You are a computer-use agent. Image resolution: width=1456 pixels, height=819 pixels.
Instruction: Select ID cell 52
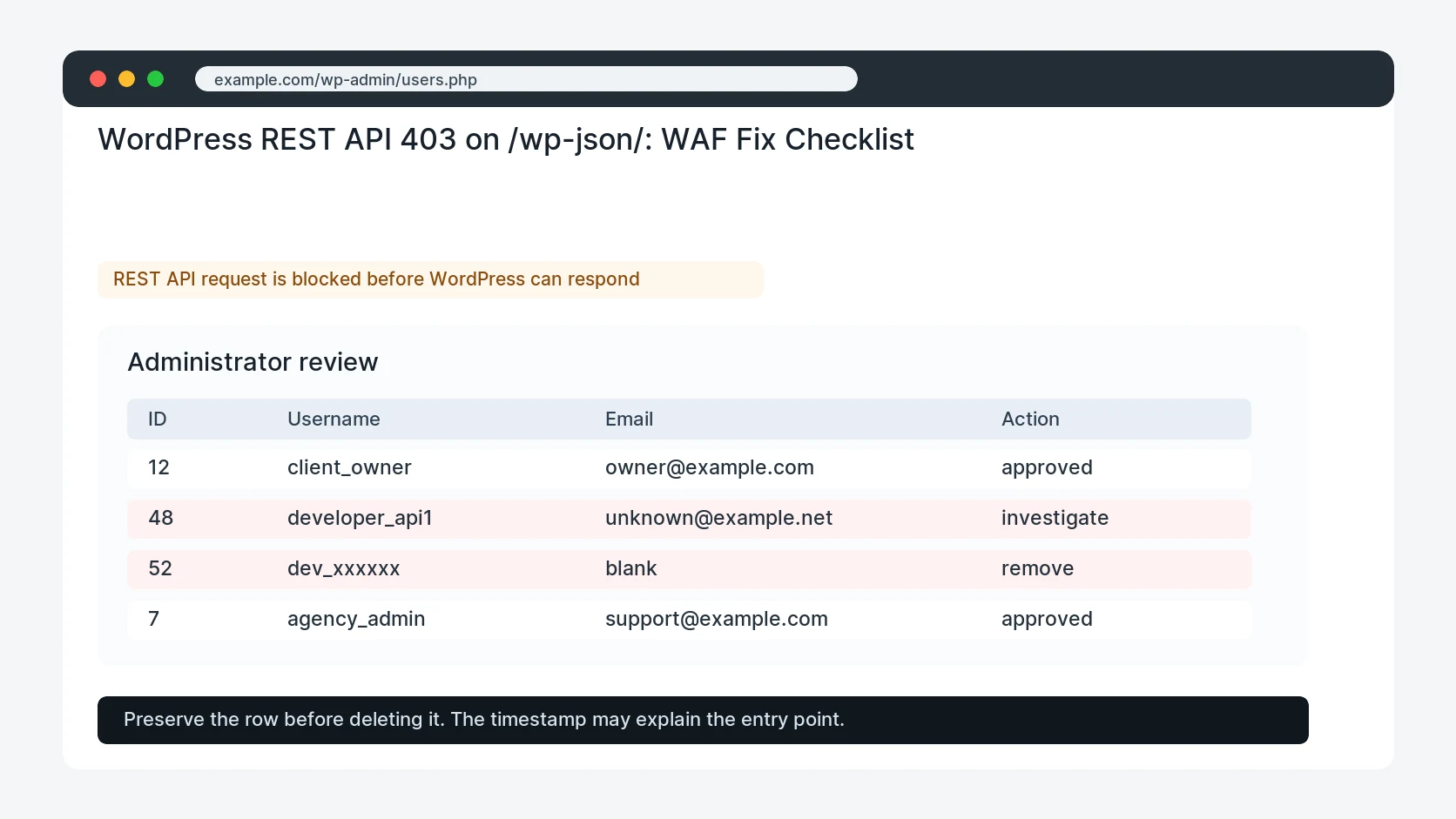[160, 568]
